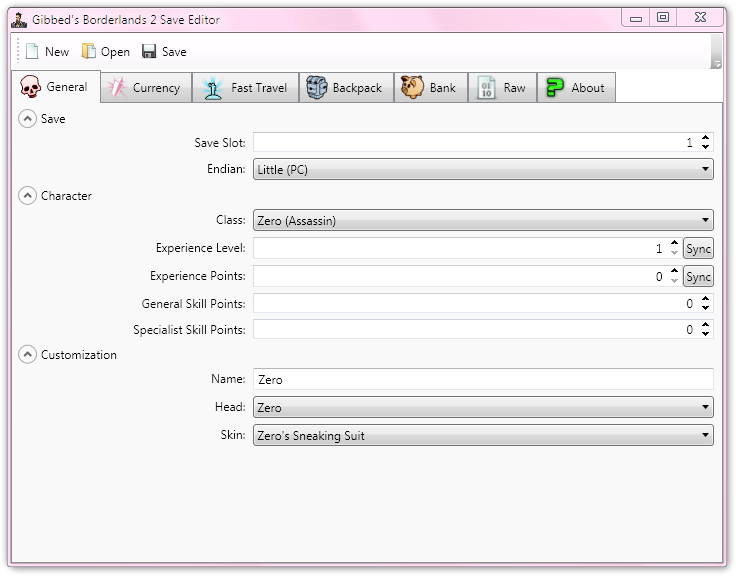736x576 pixels.
Task: Collapse the Character section
Action: (27, 195)
